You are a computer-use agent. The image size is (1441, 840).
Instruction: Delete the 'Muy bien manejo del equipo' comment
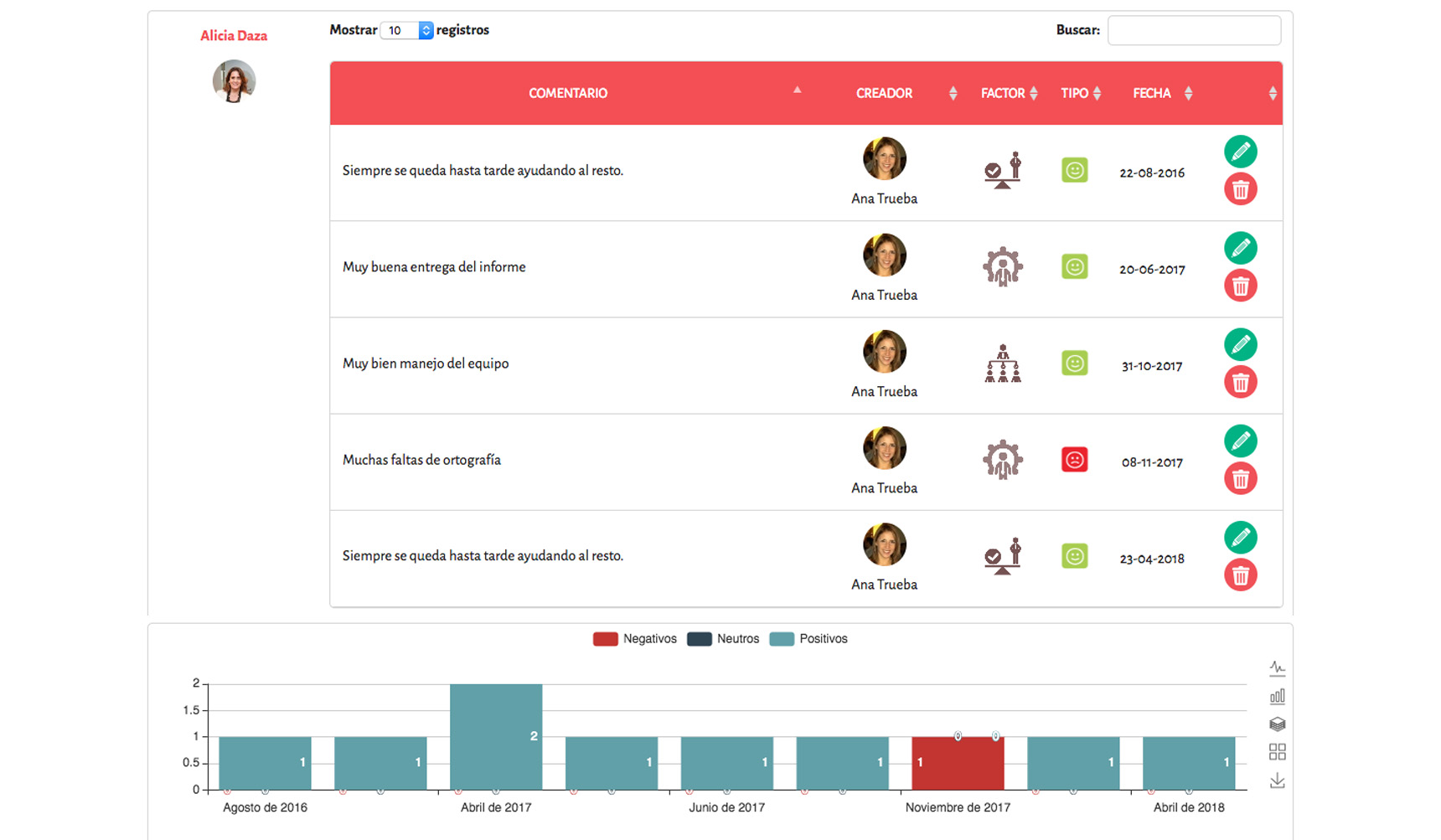tap(1240, 382)
